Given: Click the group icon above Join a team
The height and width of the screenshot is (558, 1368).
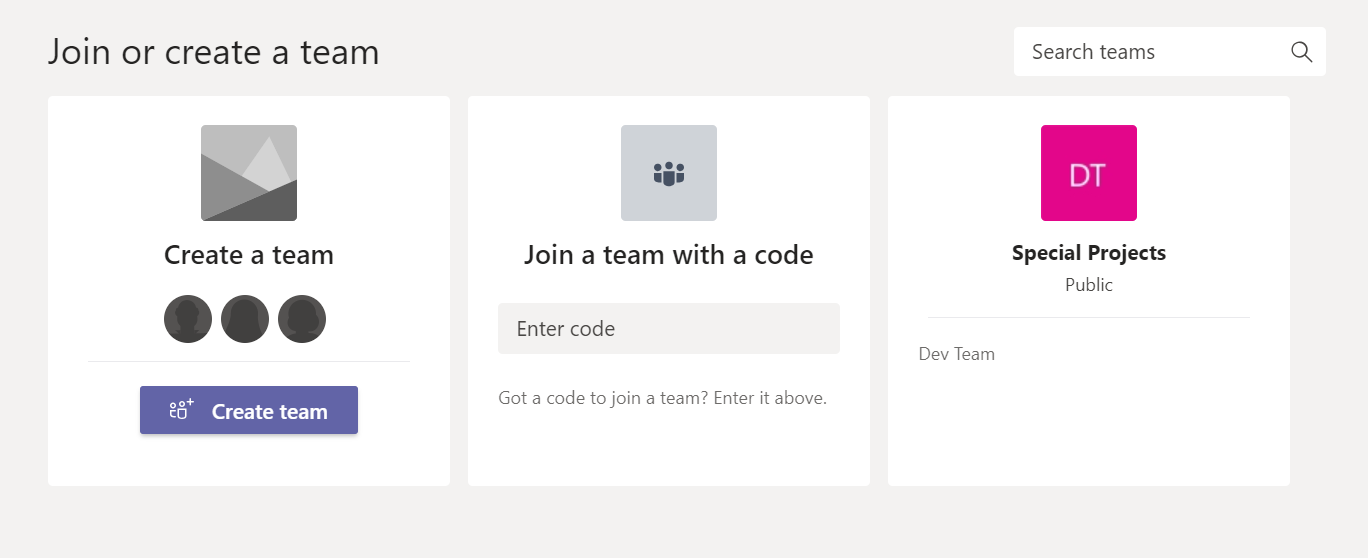Looking at the screenshot, I should point(669,173).
